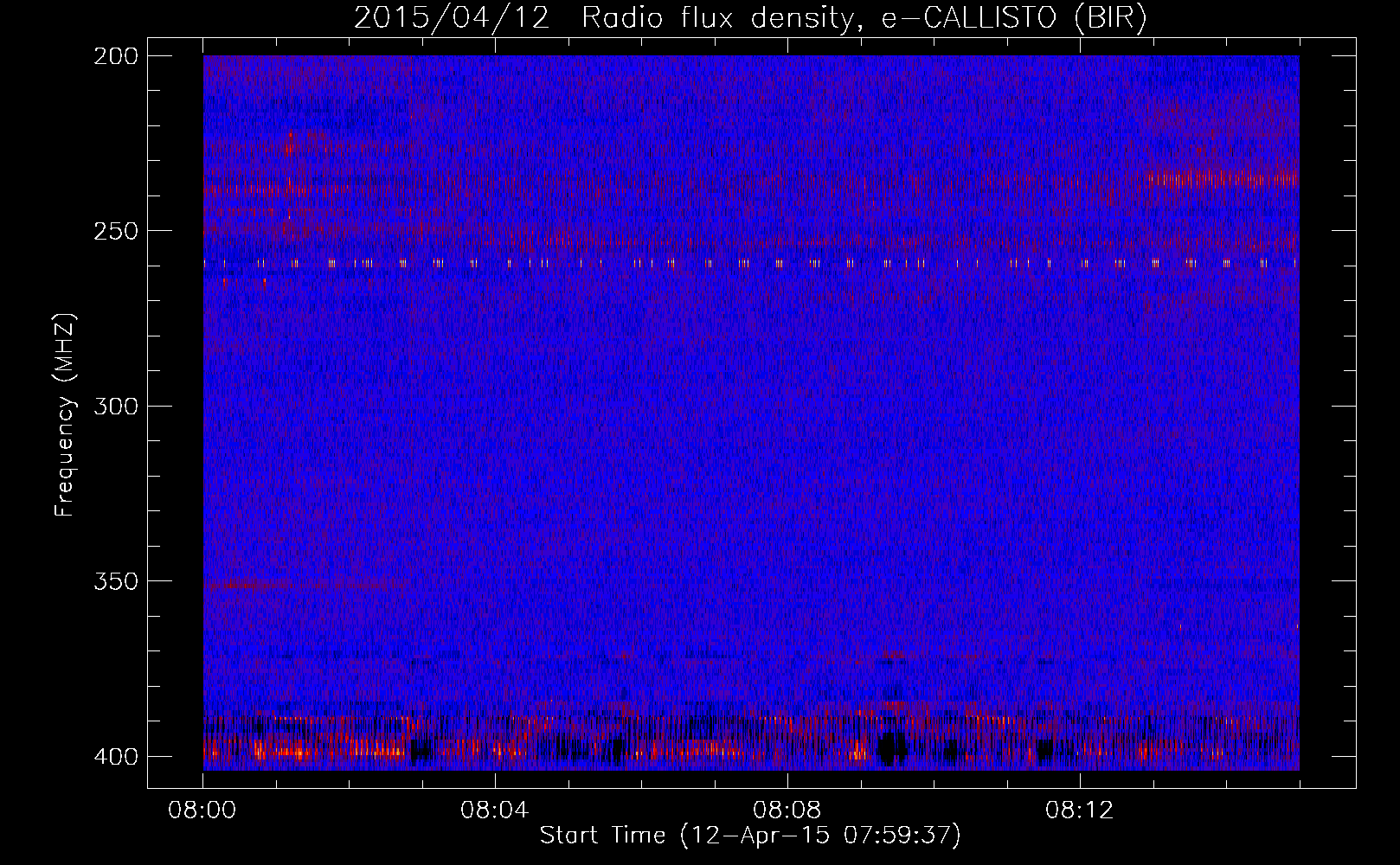Click the 08:04 time tick label
This screenshot has height=865, width=1400.
495,811
